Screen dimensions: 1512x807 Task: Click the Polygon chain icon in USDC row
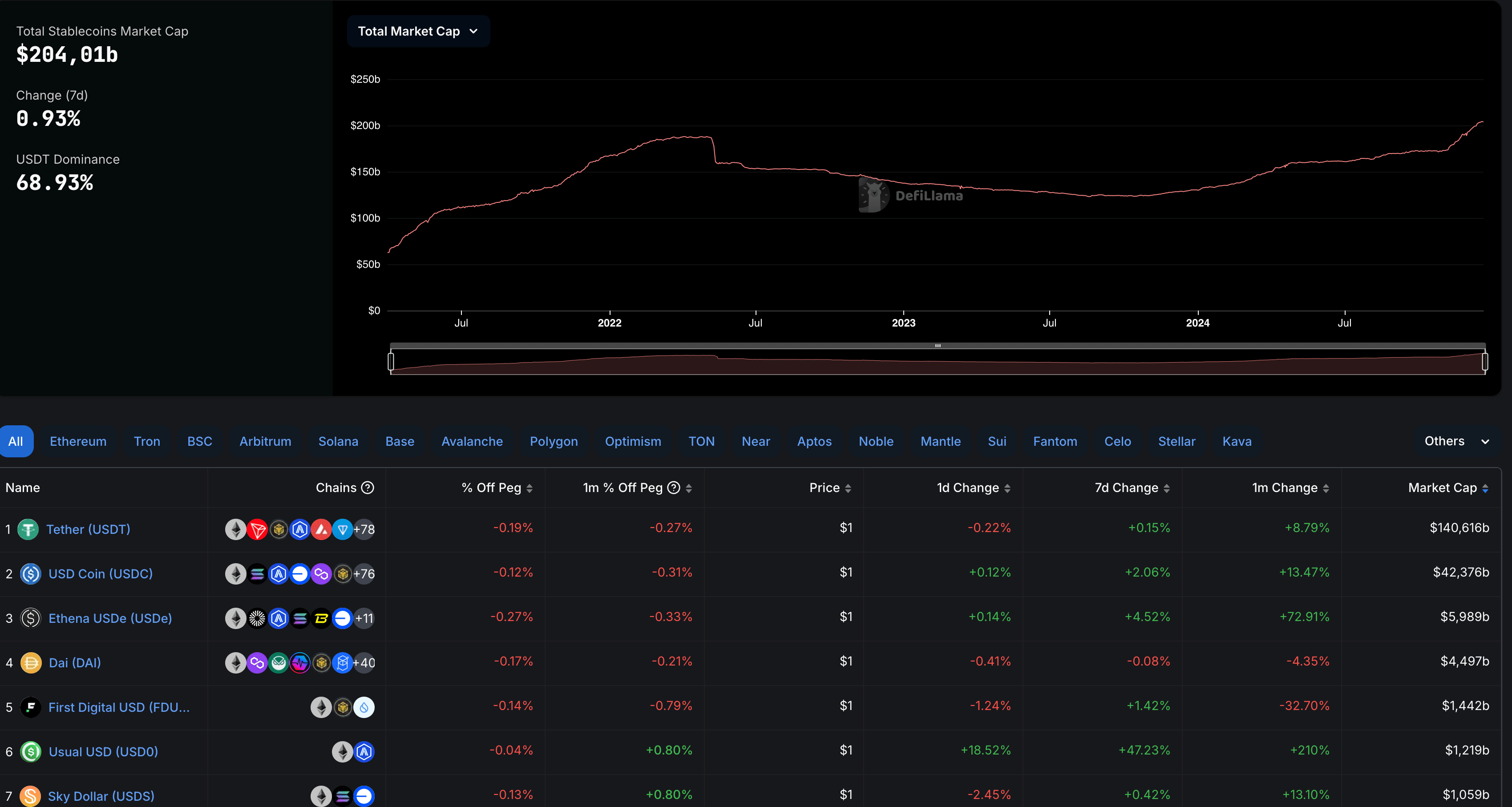click(321, 573)
